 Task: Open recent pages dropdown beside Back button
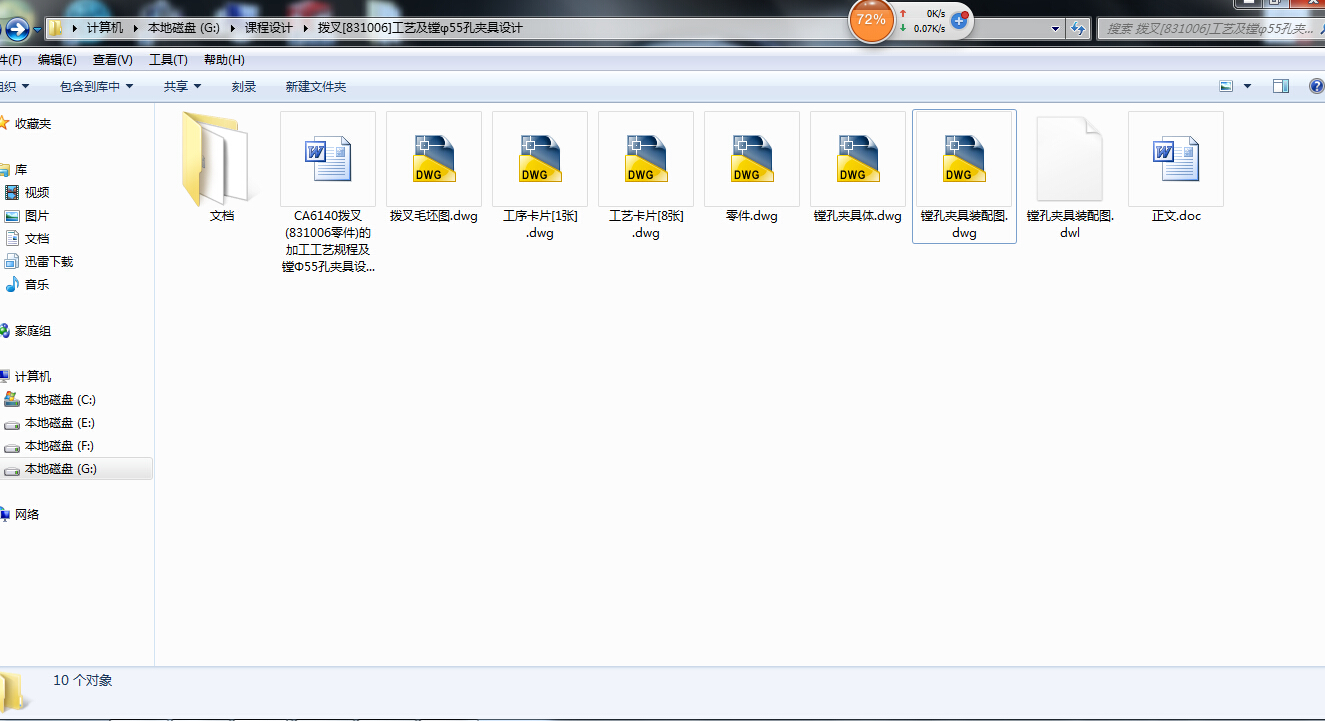coord(38,29)
